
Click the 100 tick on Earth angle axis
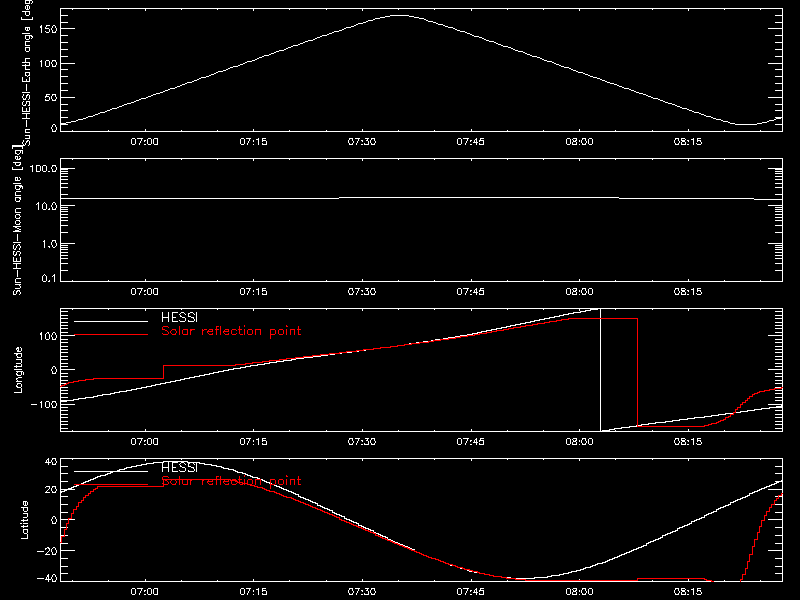(47, 64)
